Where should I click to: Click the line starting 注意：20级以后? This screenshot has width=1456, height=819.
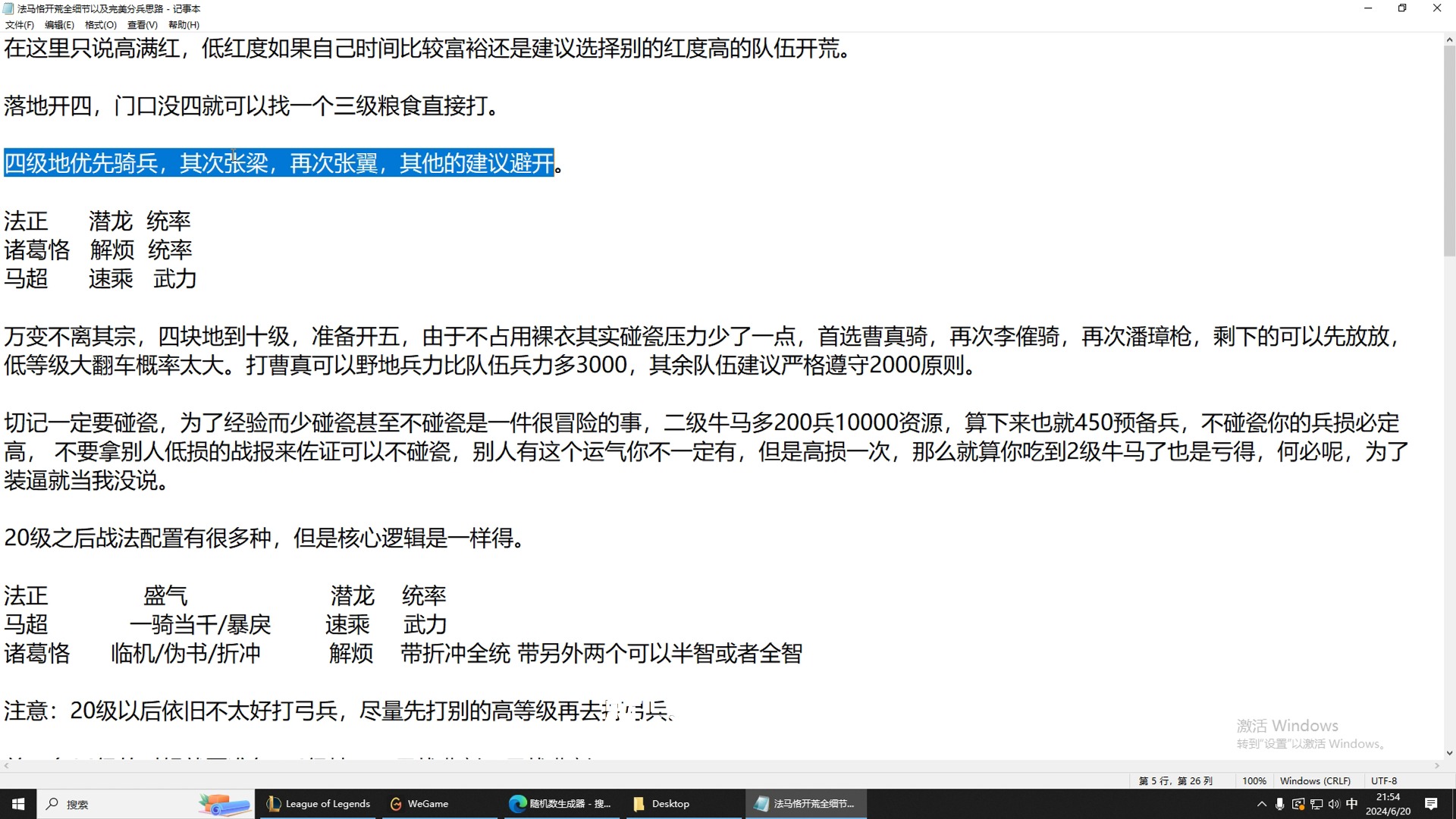point(339,711)
